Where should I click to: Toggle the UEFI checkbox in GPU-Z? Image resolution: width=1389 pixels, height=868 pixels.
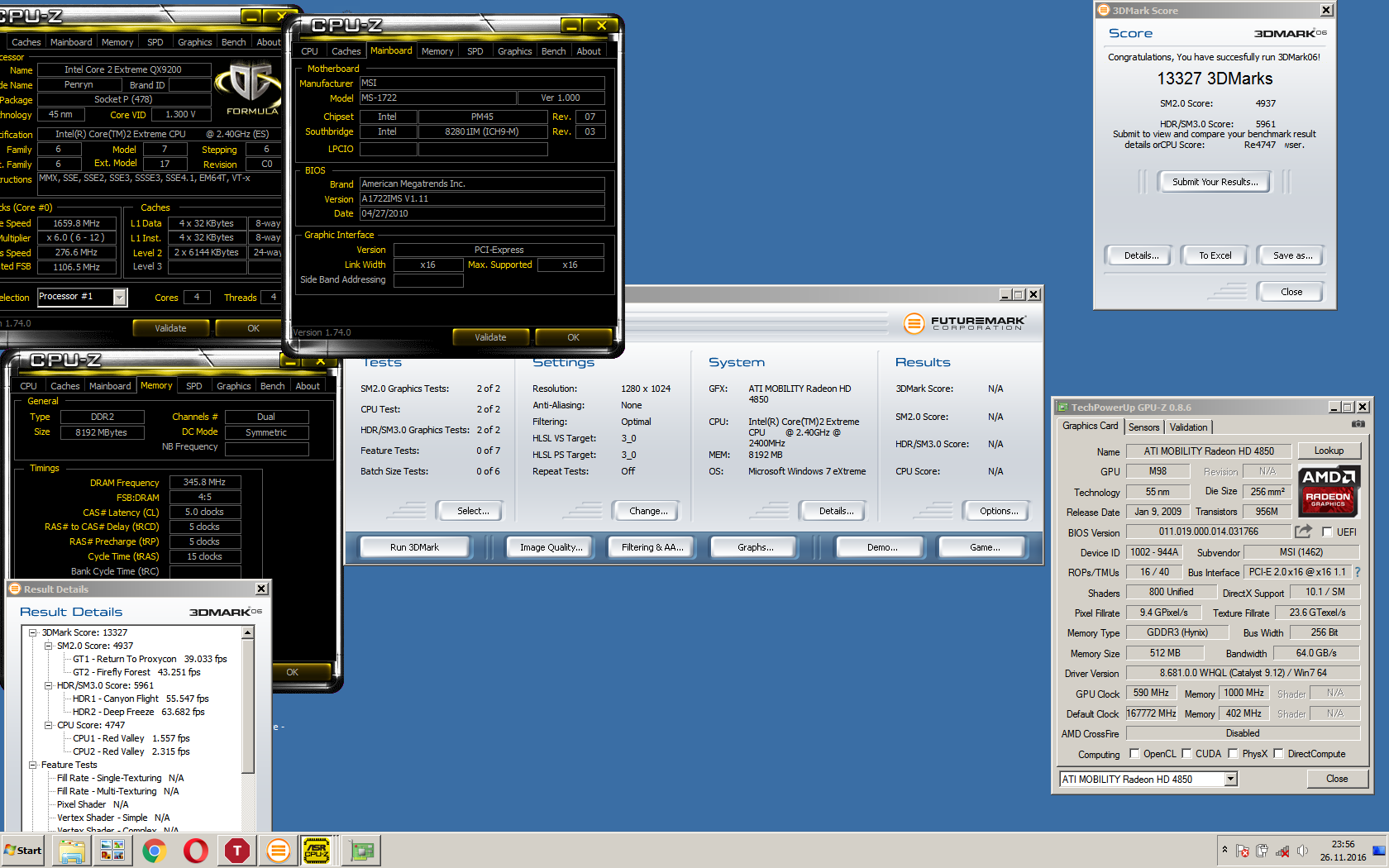click(x=1327, y=532)
